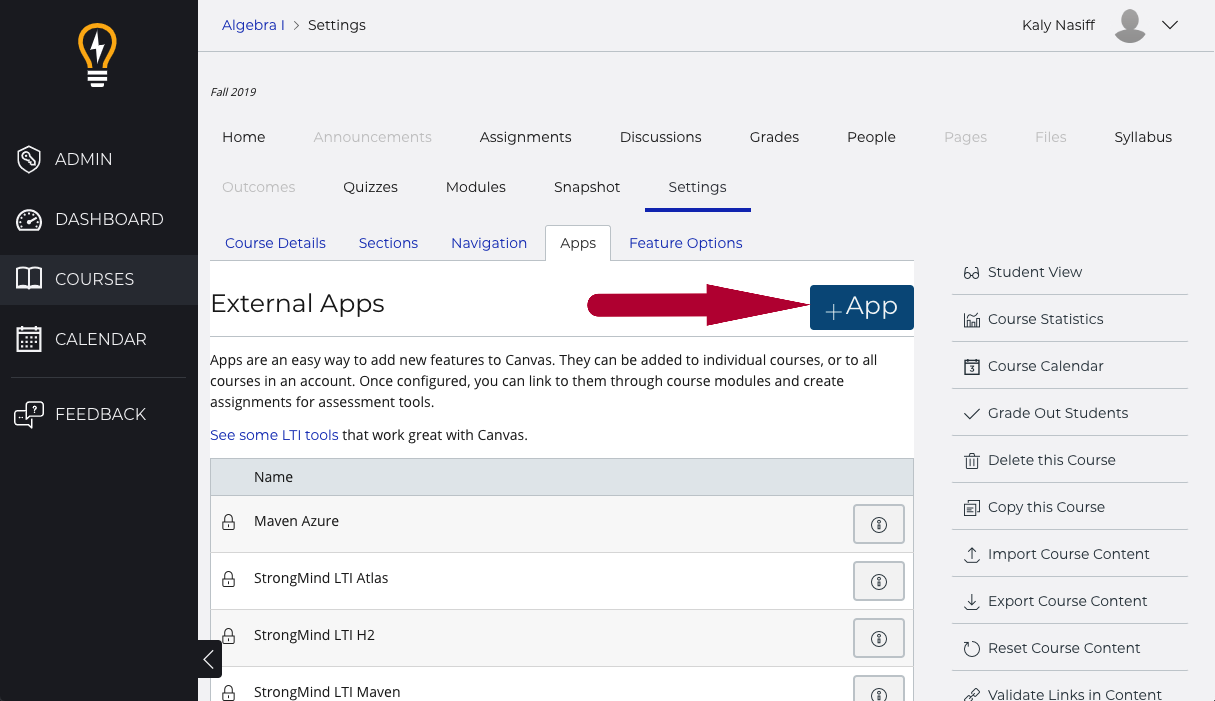Click the info icon for StrongMind LTI Atlas
Screen dimensions: 1215x701
879,582
